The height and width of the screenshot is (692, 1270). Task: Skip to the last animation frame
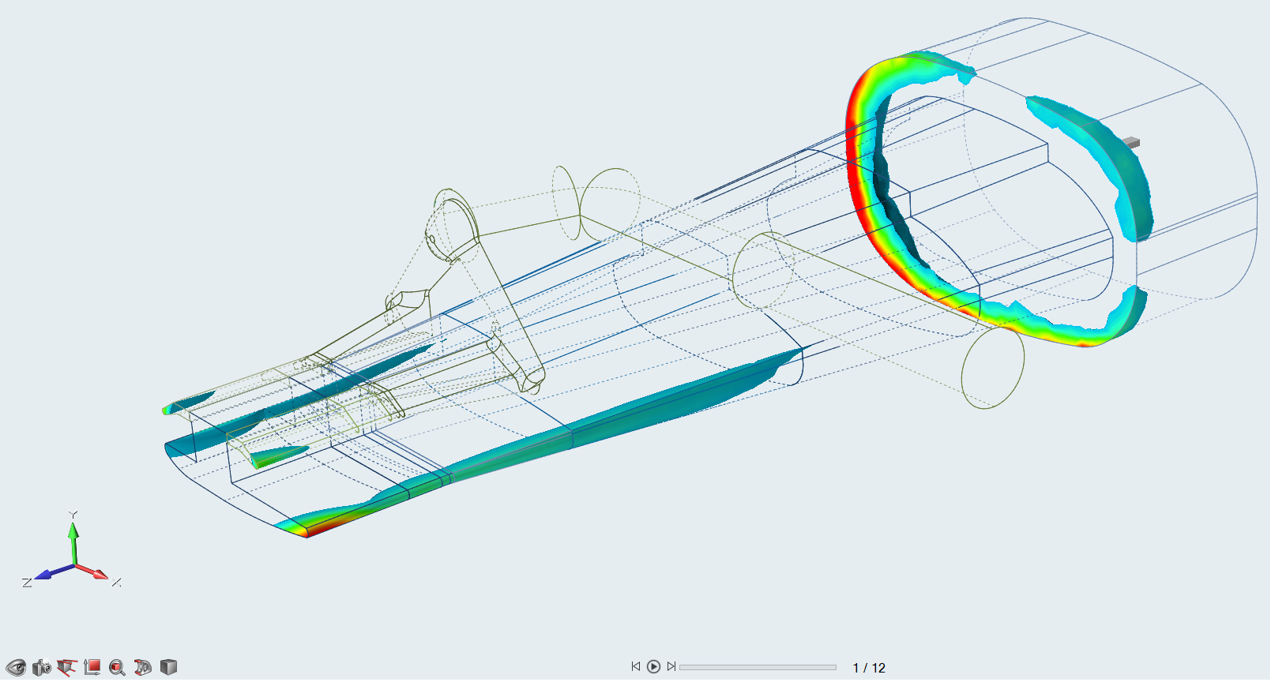(671, 667)
